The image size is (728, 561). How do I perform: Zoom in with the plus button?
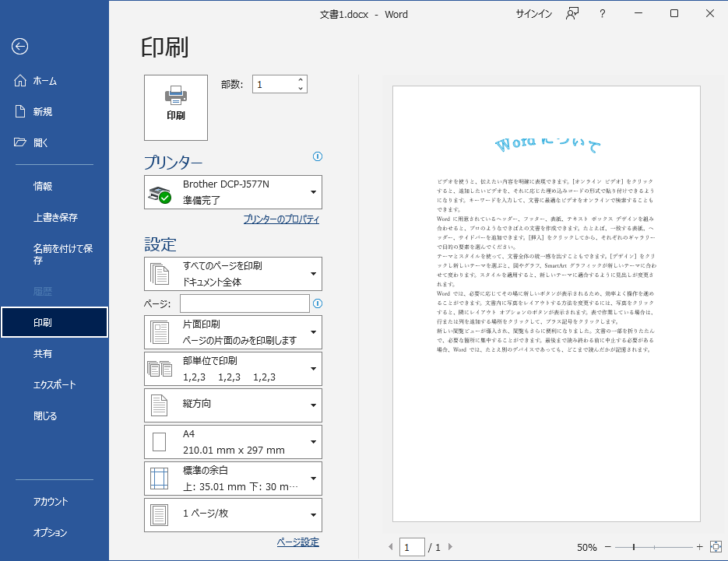pos(700,547)
